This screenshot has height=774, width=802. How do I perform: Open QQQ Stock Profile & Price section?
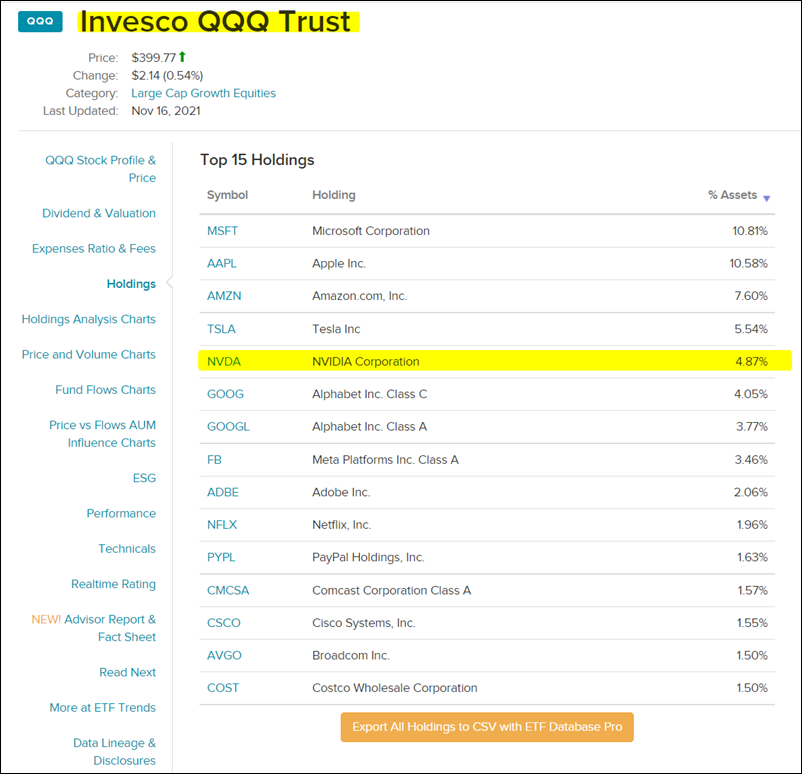(x=100, y=169)
